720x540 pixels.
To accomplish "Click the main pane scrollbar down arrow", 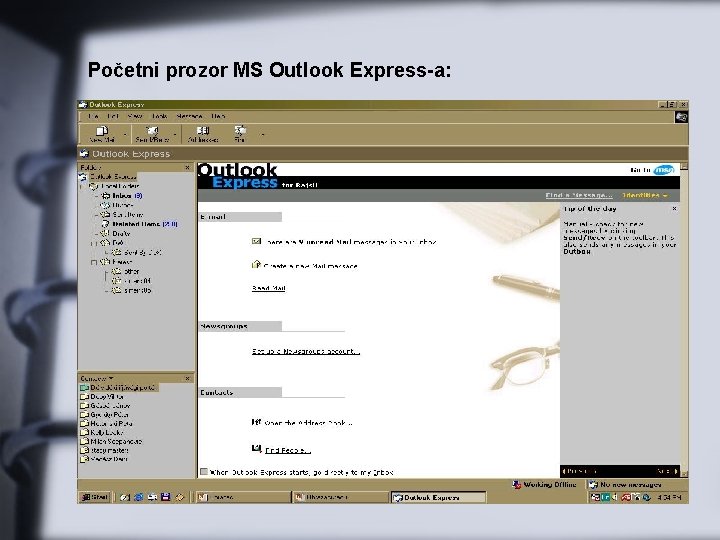I will click(684, 473).
